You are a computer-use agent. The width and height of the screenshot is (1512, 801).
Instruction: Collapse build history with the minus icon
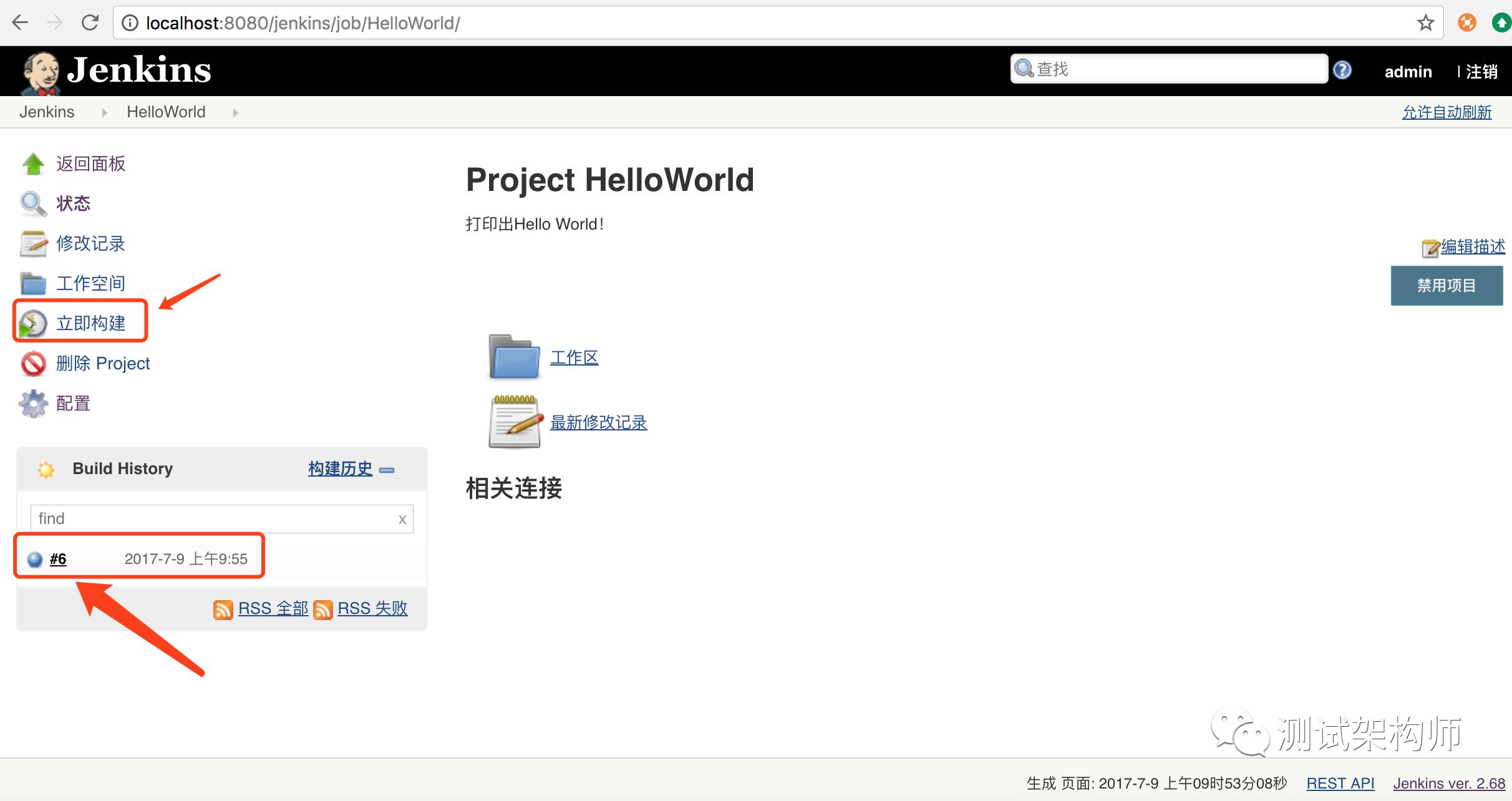tap(387, 470)
